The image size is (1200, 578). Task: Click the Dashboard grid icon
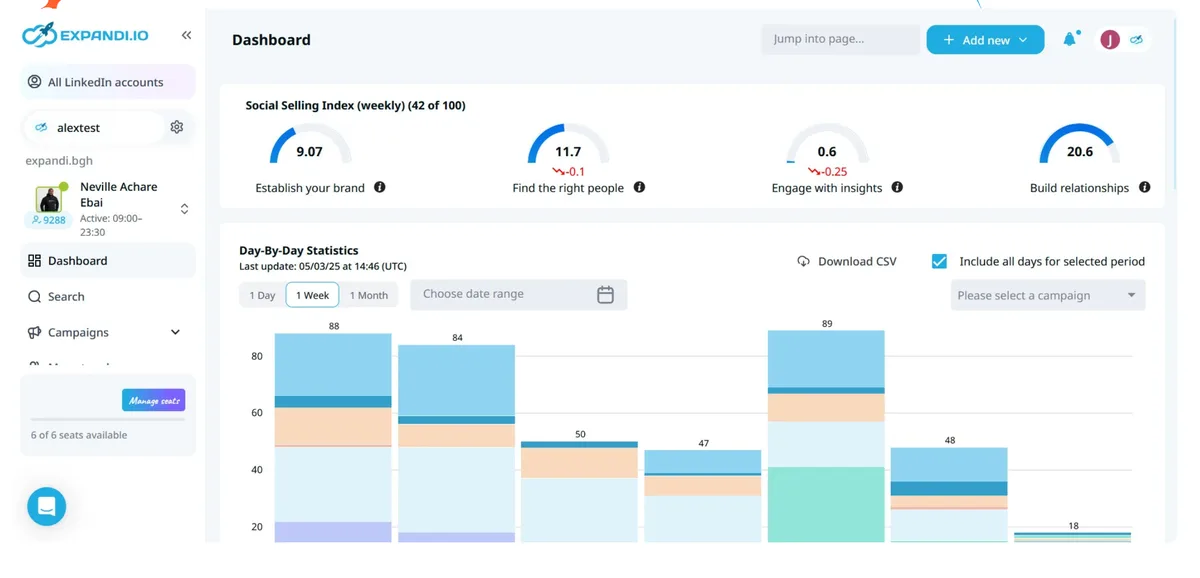[x=34, y=261]
